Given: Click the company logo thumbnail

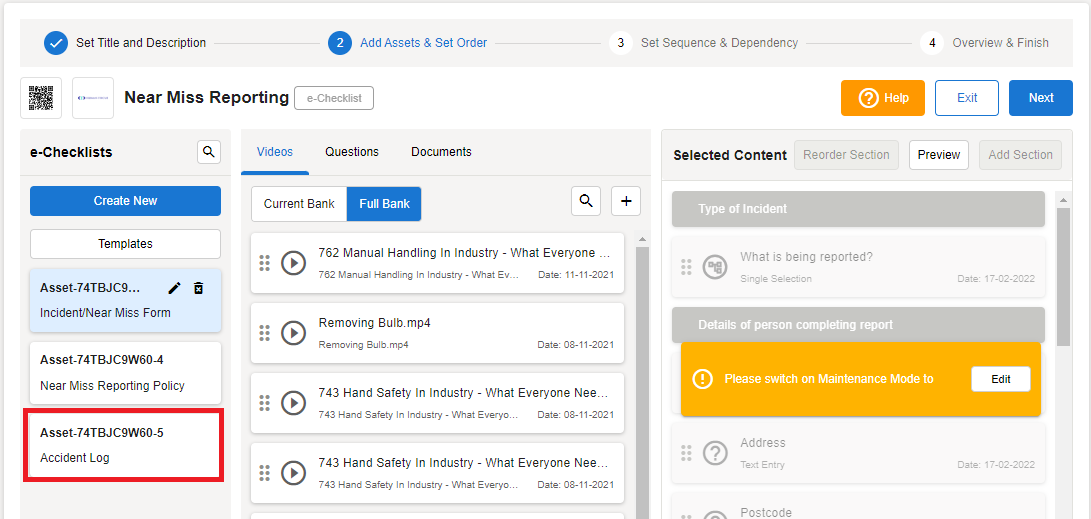Looking at the screenshot, I should [93, 98].
